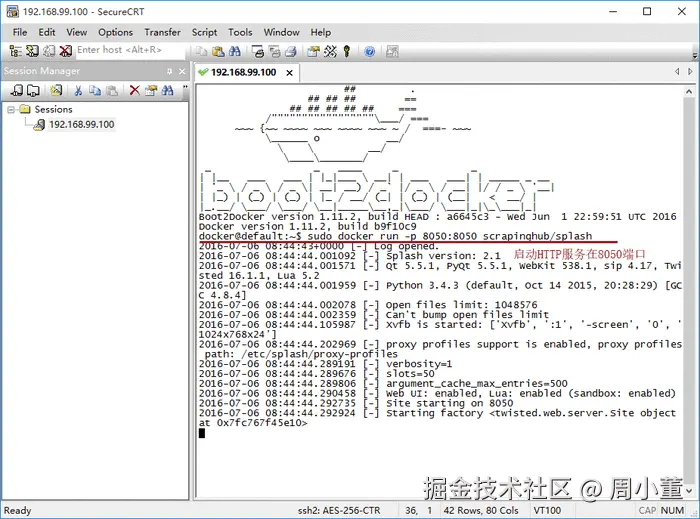Viewport: 700px width, 519px height.
Task: Open the File menu
Action: coord(20,32)
